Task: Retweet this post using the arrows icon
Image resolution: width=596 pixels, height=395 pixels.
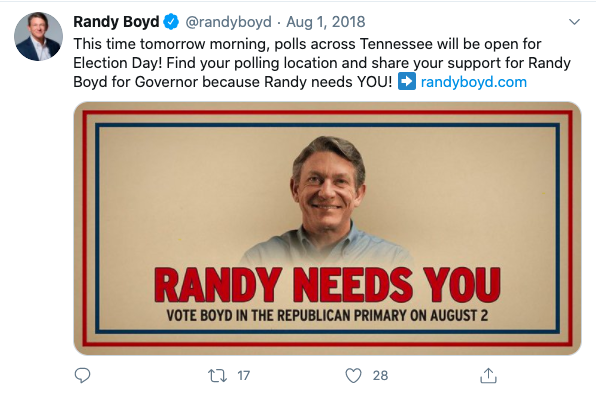Action: click(217, 376)
